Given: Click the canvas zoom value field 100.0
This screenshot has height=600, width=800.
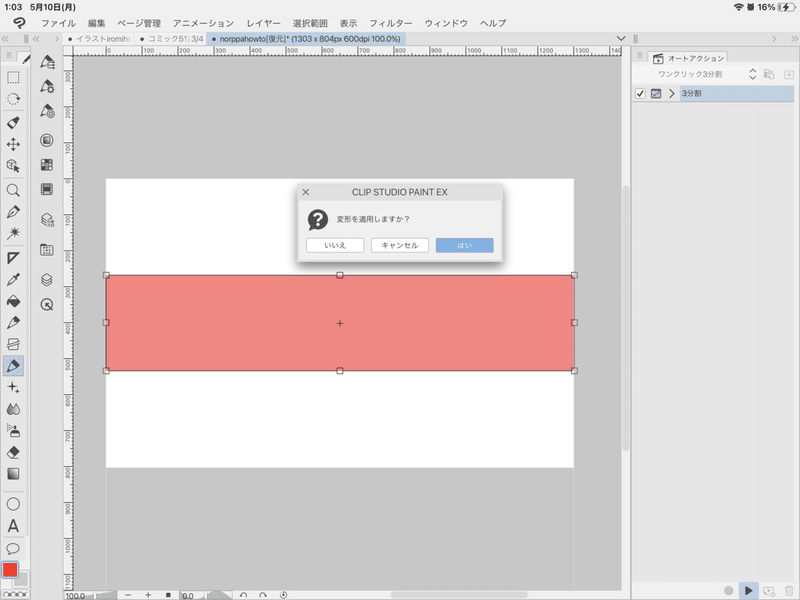Looking at the screenshot, I should [78, 595].
